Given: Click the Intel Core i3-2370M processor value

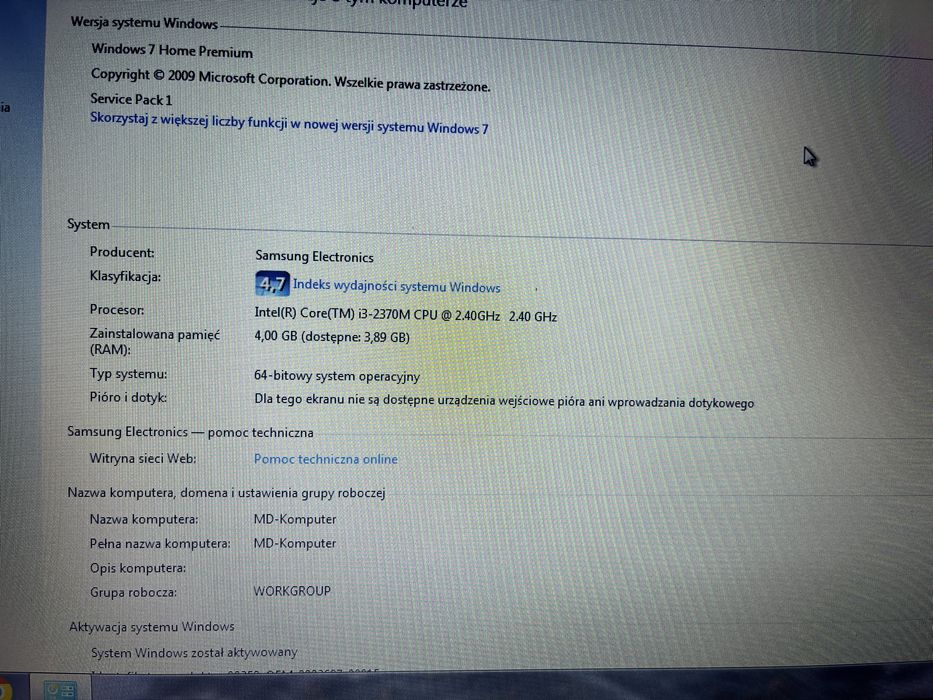Looking at the screenshot, I should point(405,314).
